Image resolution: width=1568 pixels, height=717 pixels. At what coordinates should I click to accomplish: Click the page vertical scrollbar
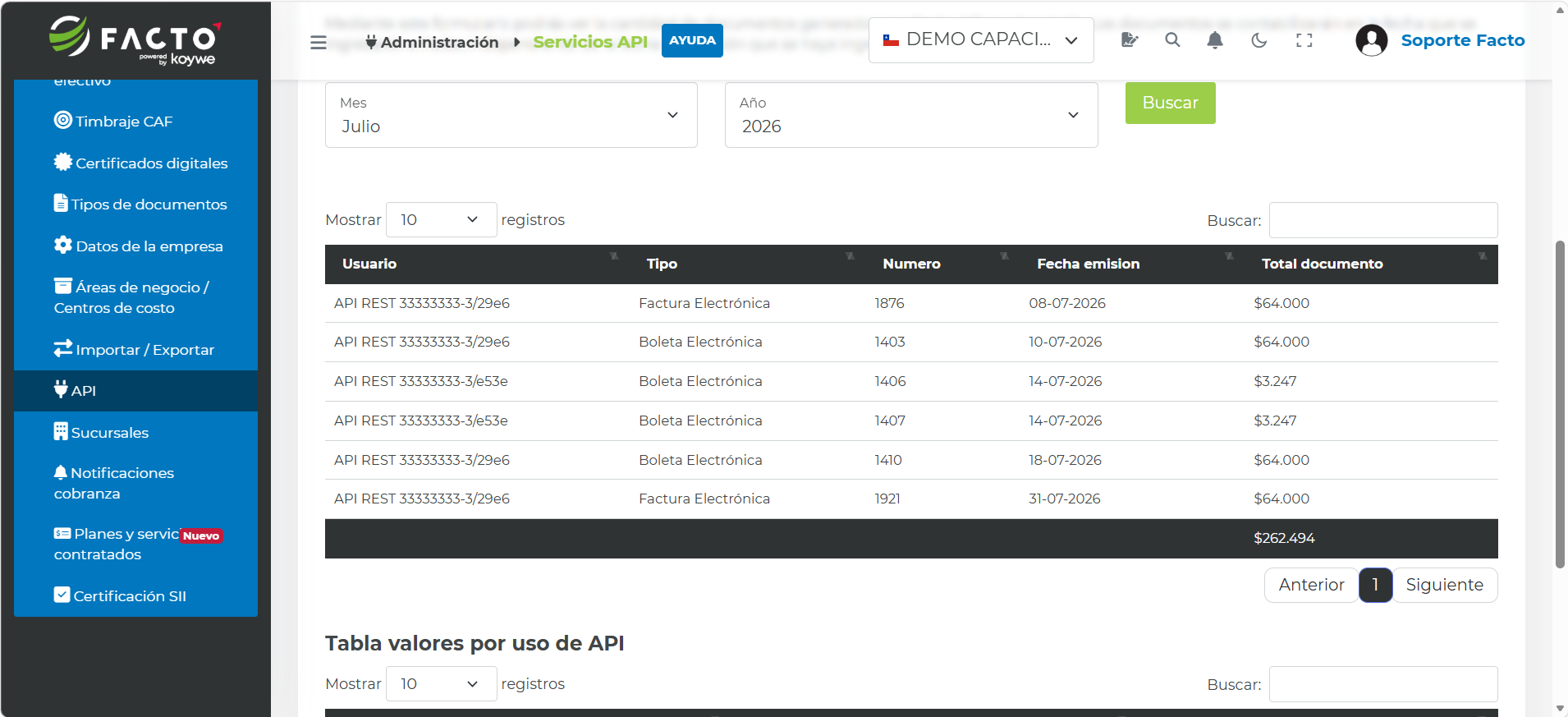(1560, 402)
